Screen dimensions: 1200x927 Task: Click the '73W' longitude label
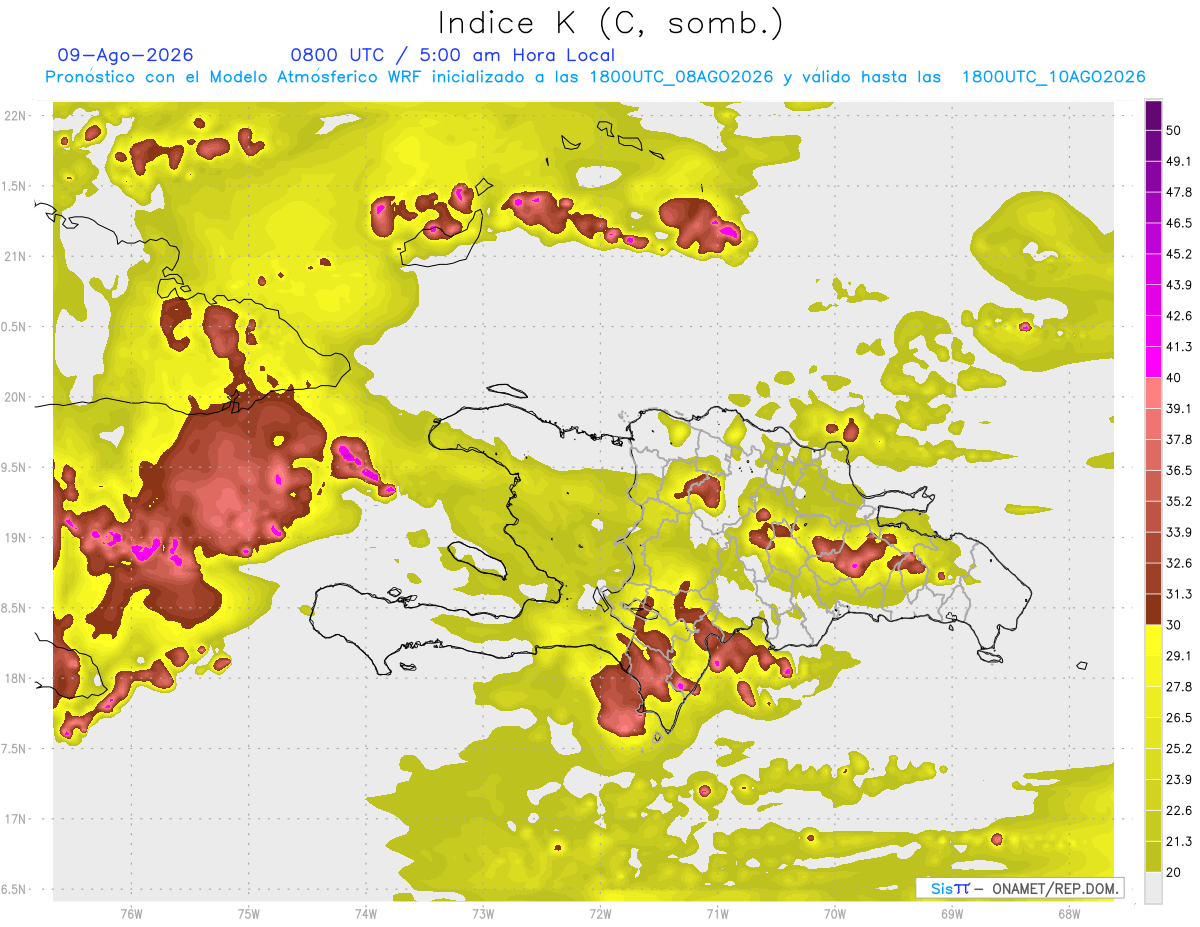tap(483, 913)
